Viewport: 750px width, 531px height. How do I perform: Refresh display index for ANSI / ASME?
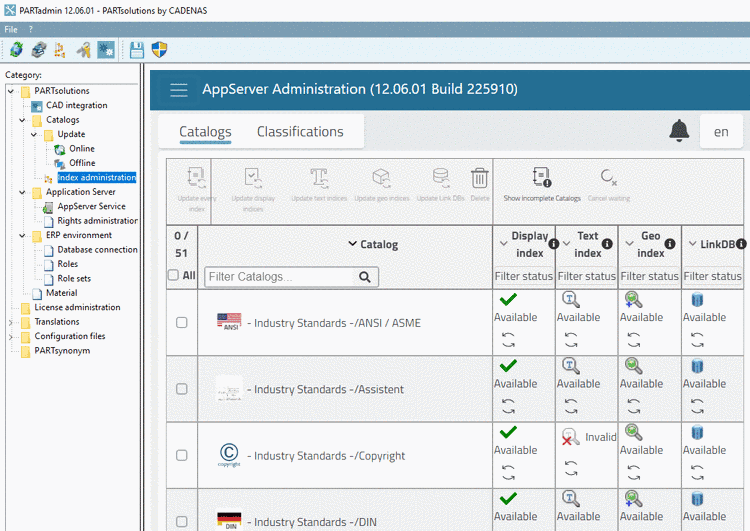tap(508, 339)
